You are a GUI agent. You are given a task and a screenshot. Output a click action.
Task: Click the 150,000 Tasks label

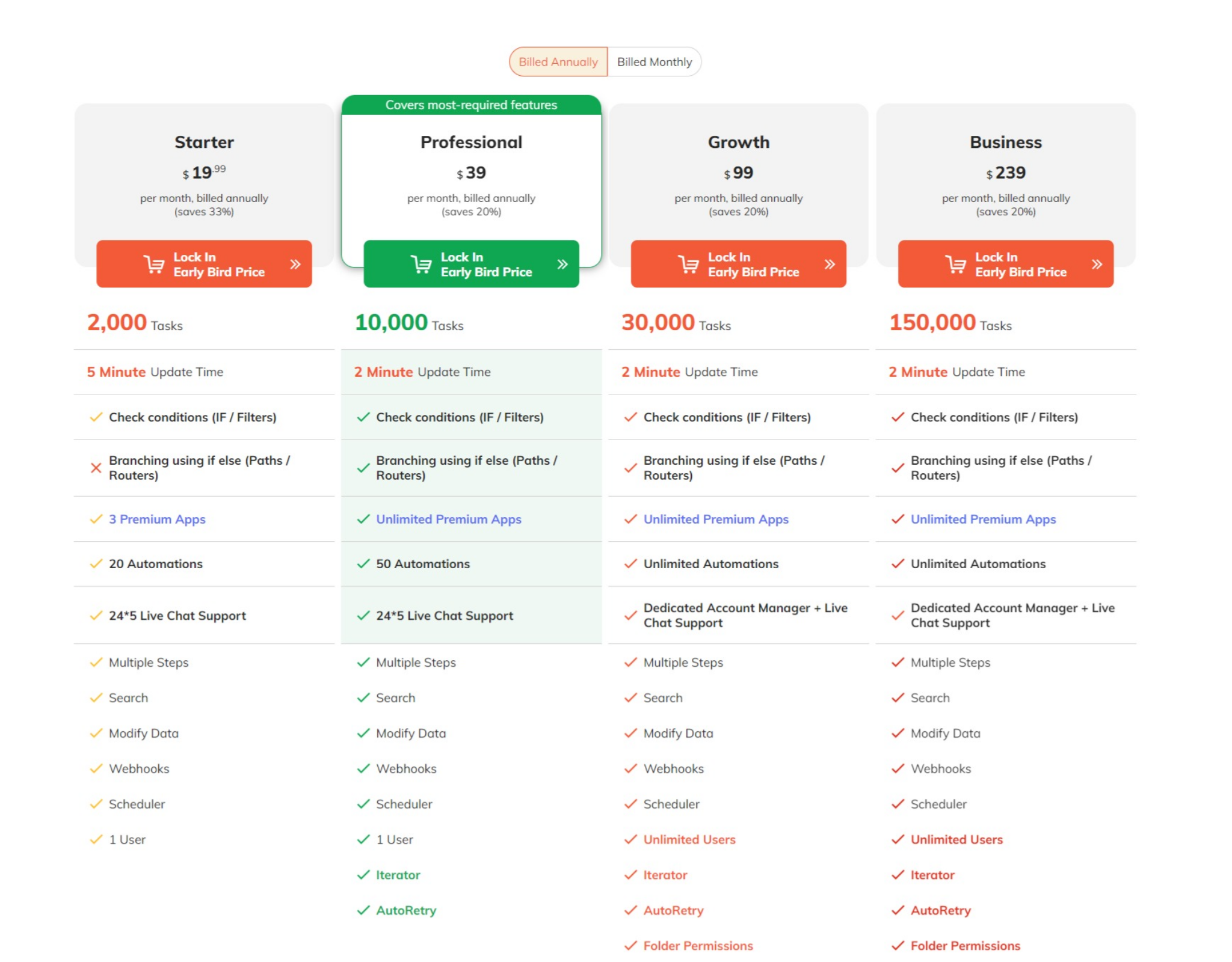coord(950,323)
